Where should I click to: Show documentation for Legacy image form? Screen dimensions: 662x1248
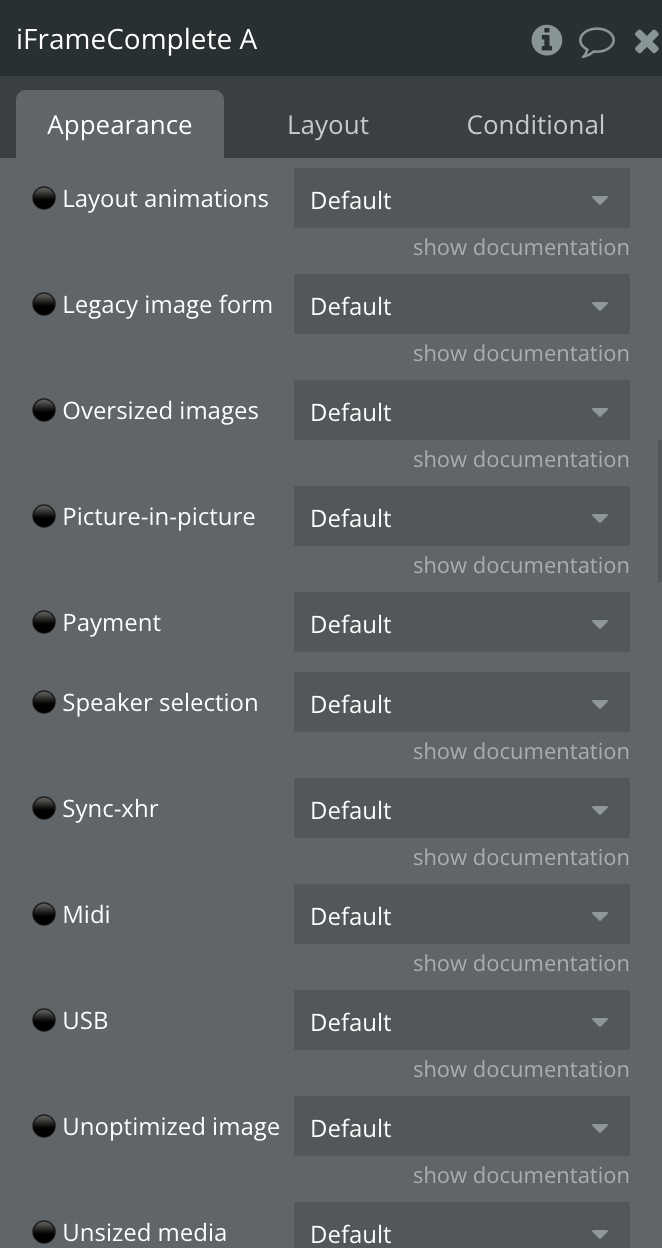coord(521,353)
